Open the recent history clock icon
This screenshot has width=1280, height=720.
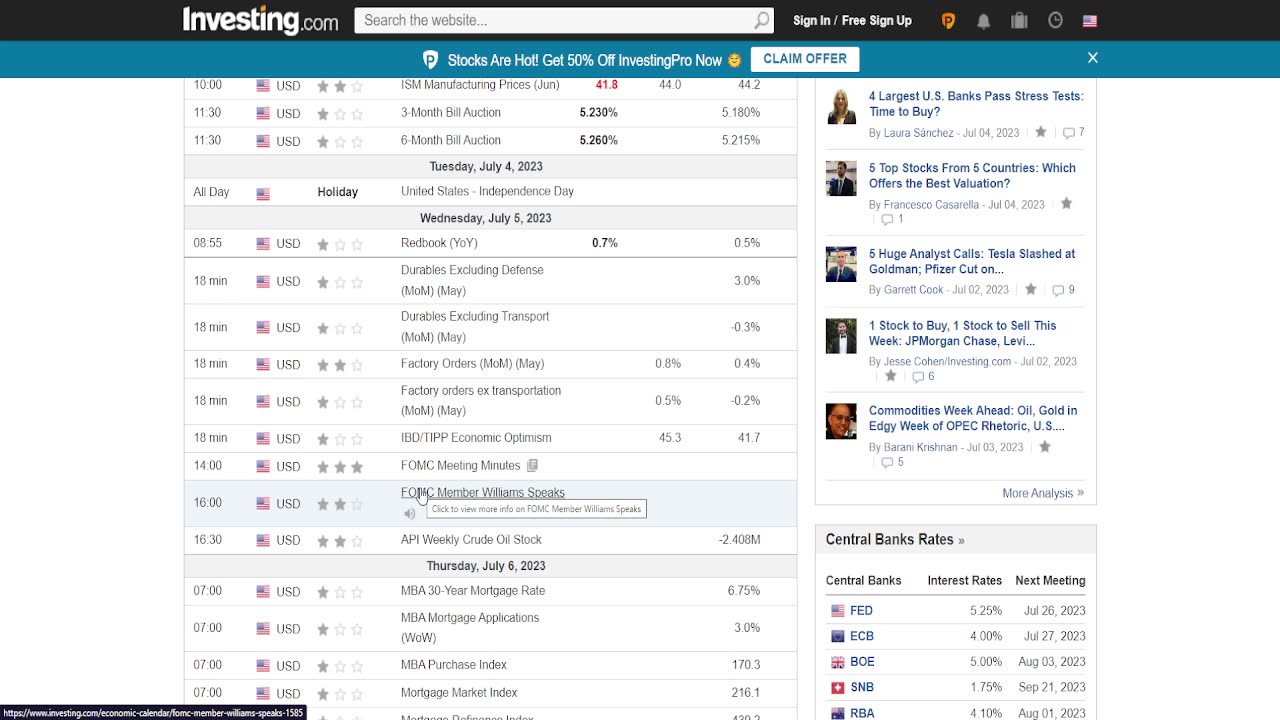coord(1055,20)
